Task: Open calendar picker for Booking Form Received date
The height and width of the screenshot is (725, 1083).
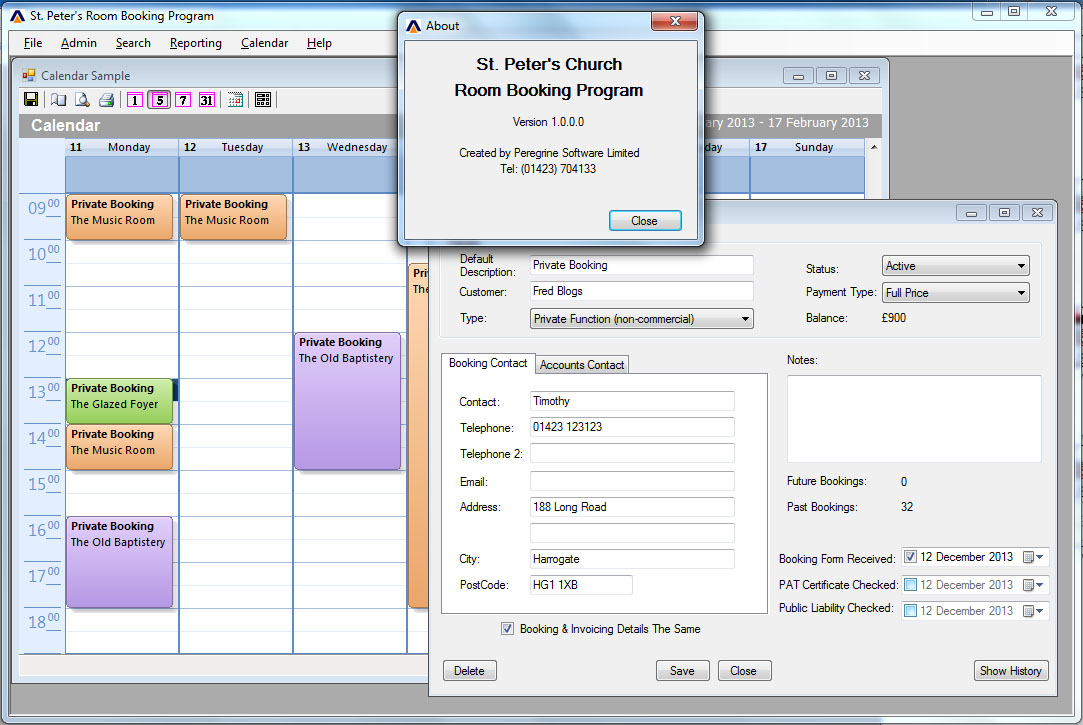Action: coord(1033,557)
